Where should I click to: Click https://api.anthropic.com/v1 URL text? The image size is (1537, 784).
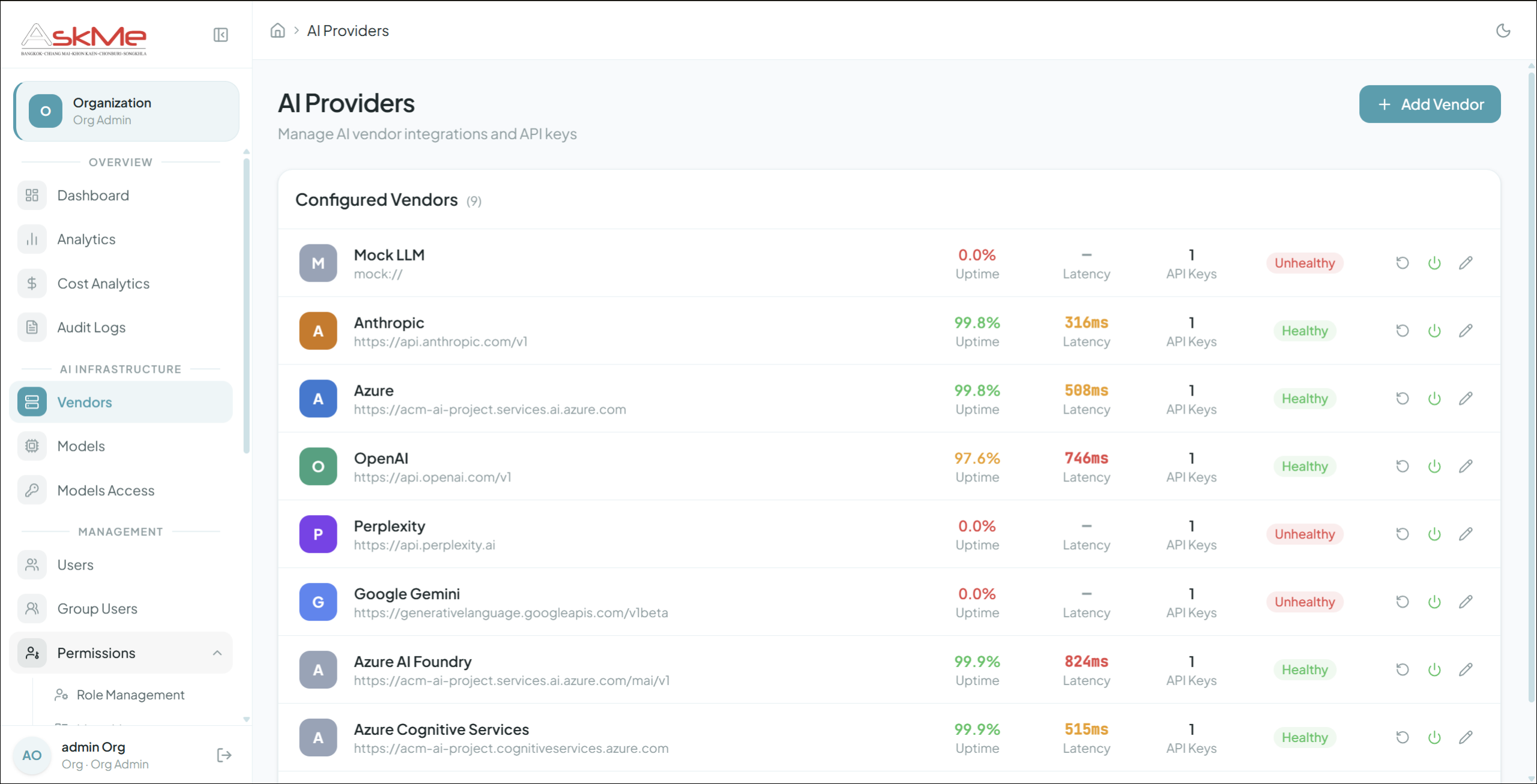point(441,342)
